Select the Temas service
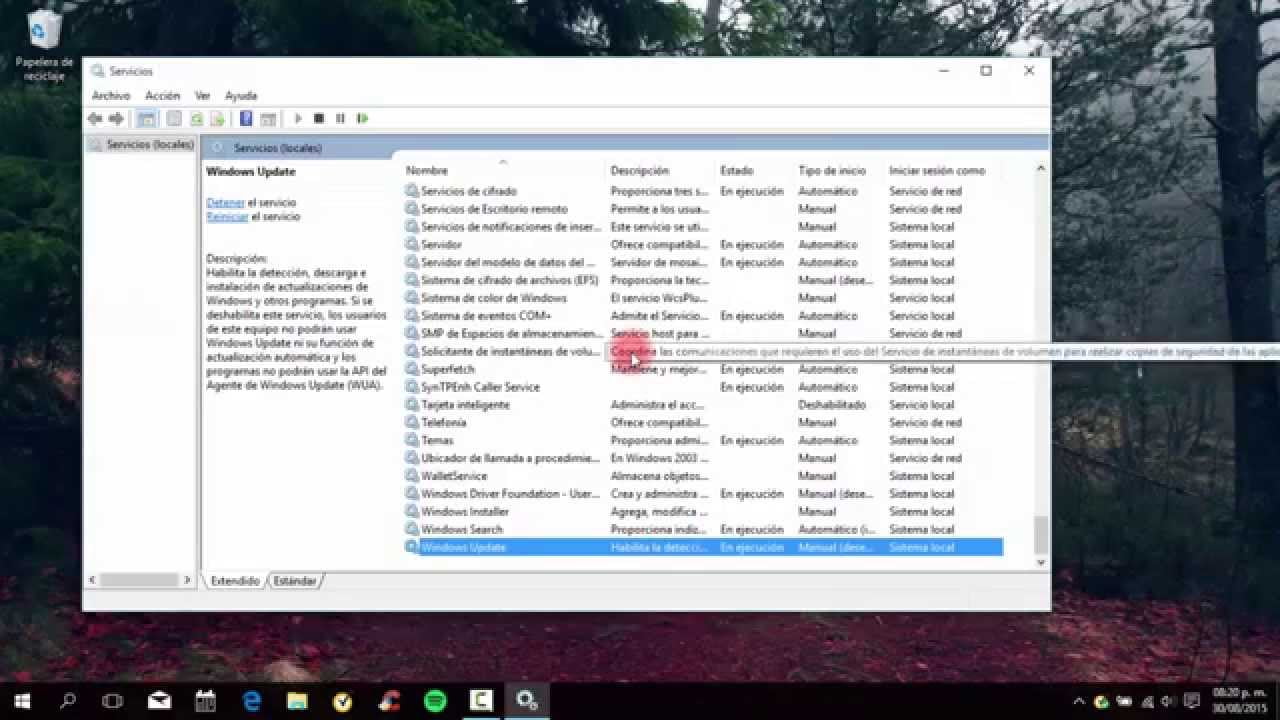 (703, 440)
